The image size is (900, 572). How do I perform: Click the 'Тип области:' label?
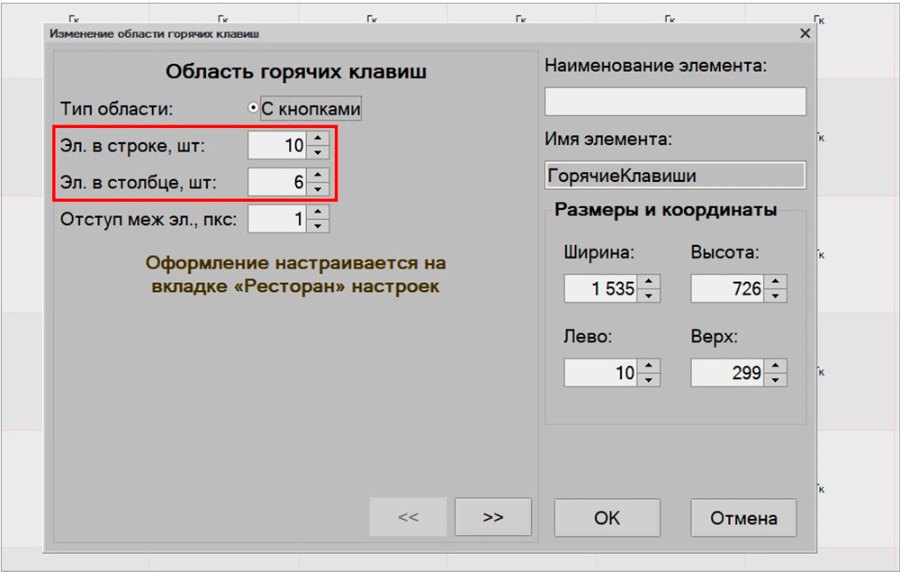click(117, 108)
